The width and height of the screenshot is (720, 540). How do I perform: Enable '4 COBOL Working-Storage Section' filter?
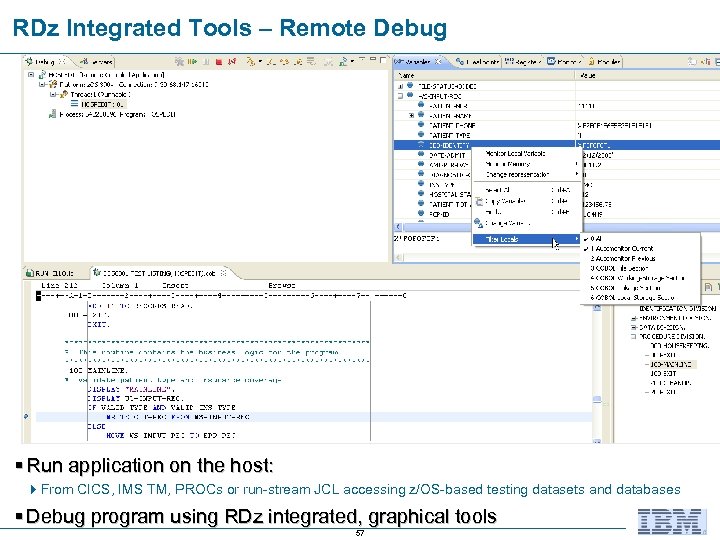[640, 278]
